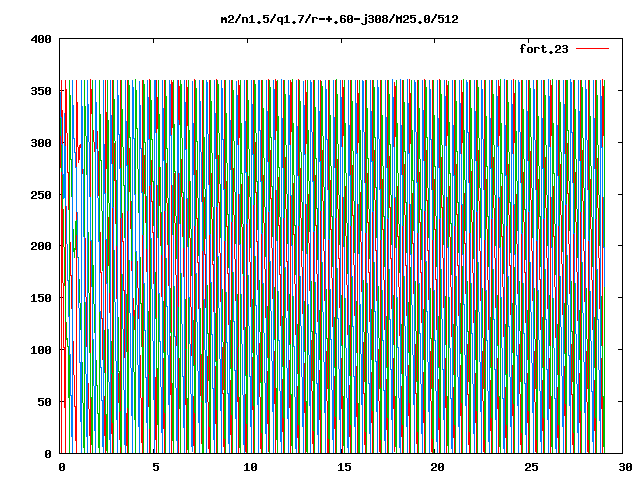Click y-axis label 150
The height and width of the screenshot is (480, 640).
point(41,298)
